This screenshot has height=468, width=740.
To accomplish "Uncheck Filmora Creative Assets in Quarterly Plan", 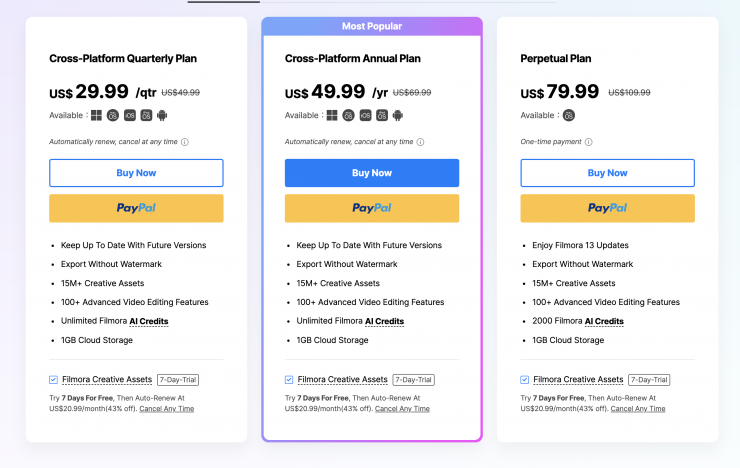I will pos(53,380).
